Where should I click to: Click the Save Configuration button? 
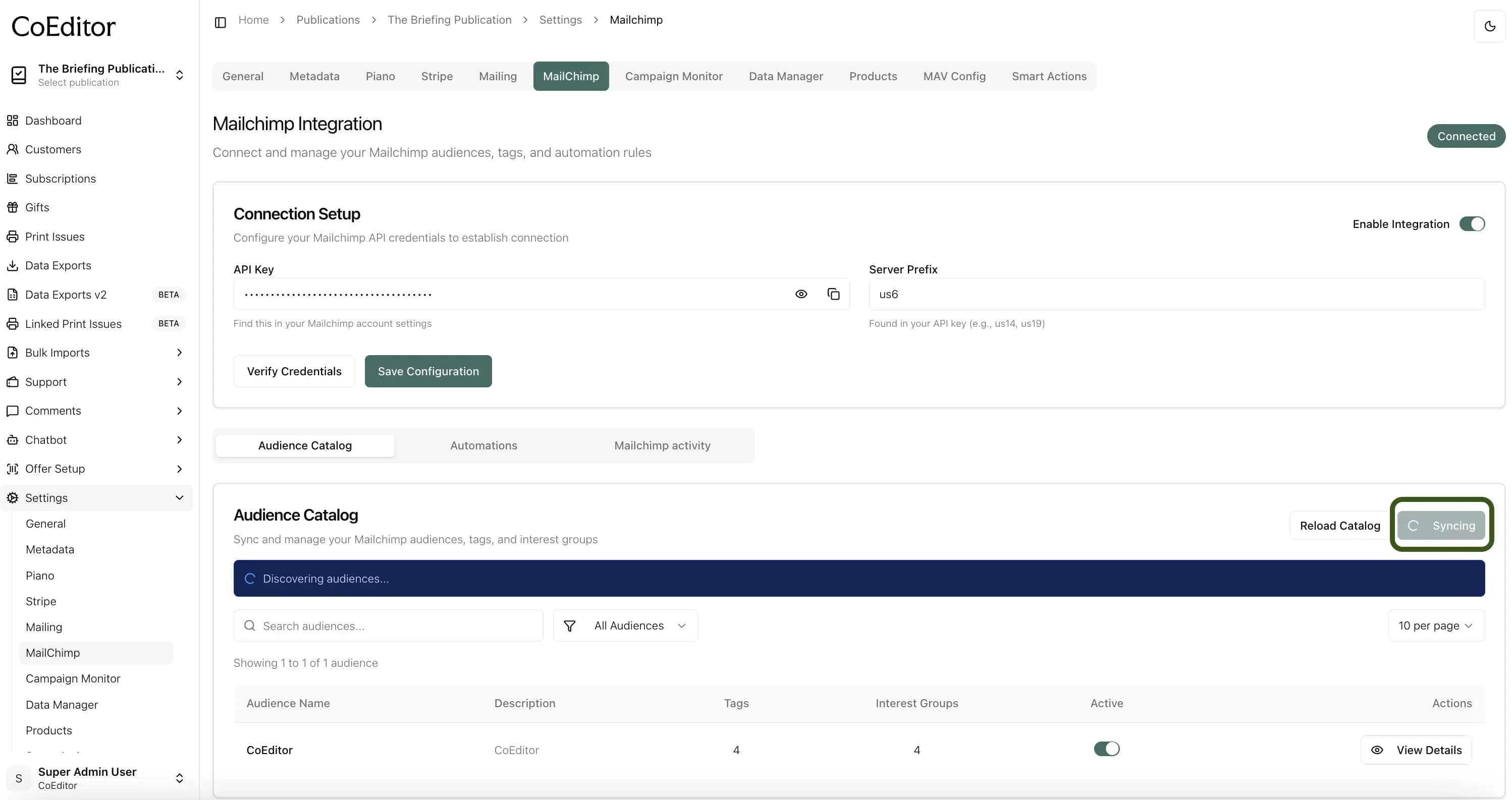tap(428, 371)
